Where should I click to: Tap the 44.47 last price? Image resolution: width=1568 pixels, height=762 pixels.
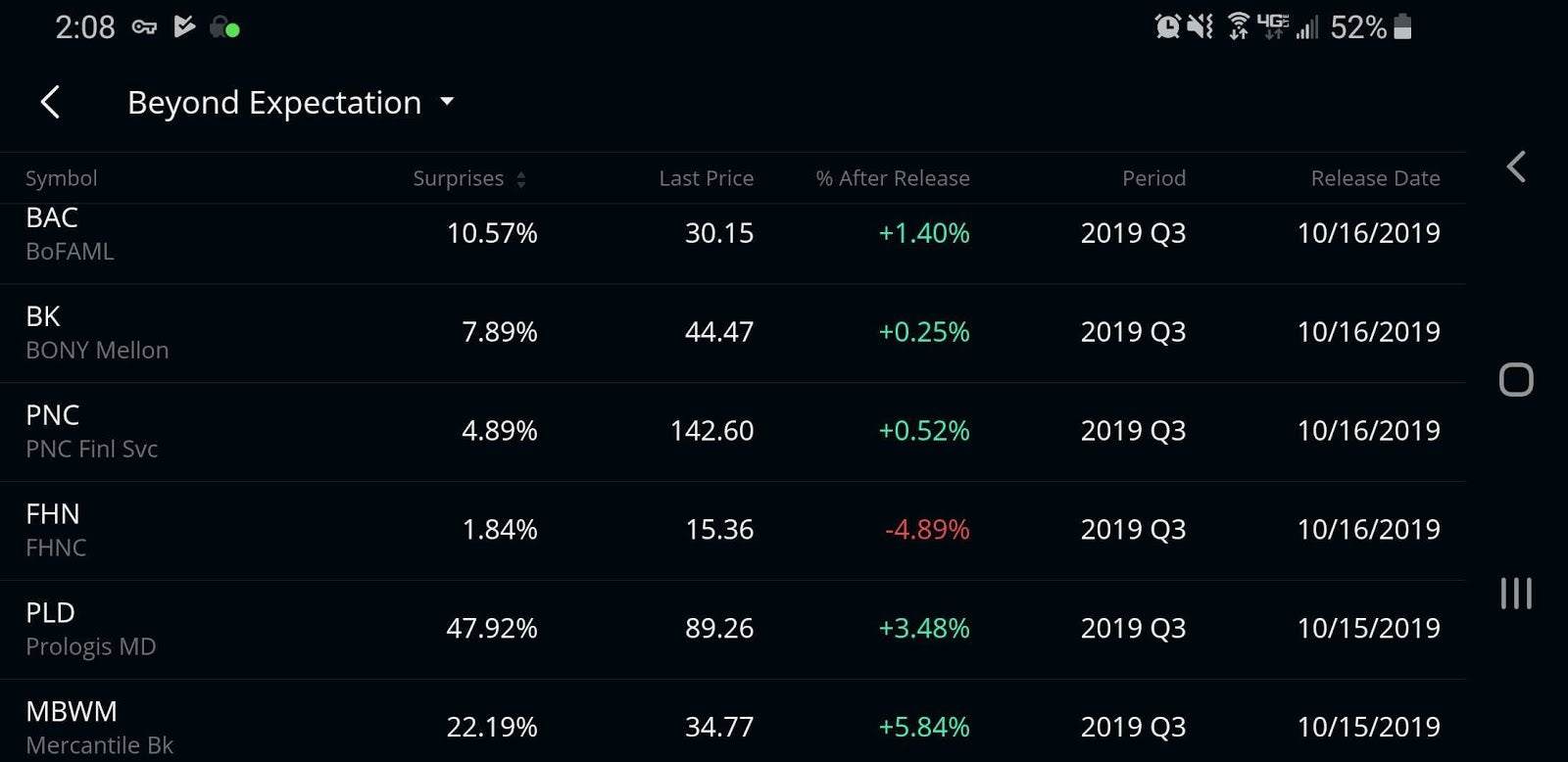point(719,332)
